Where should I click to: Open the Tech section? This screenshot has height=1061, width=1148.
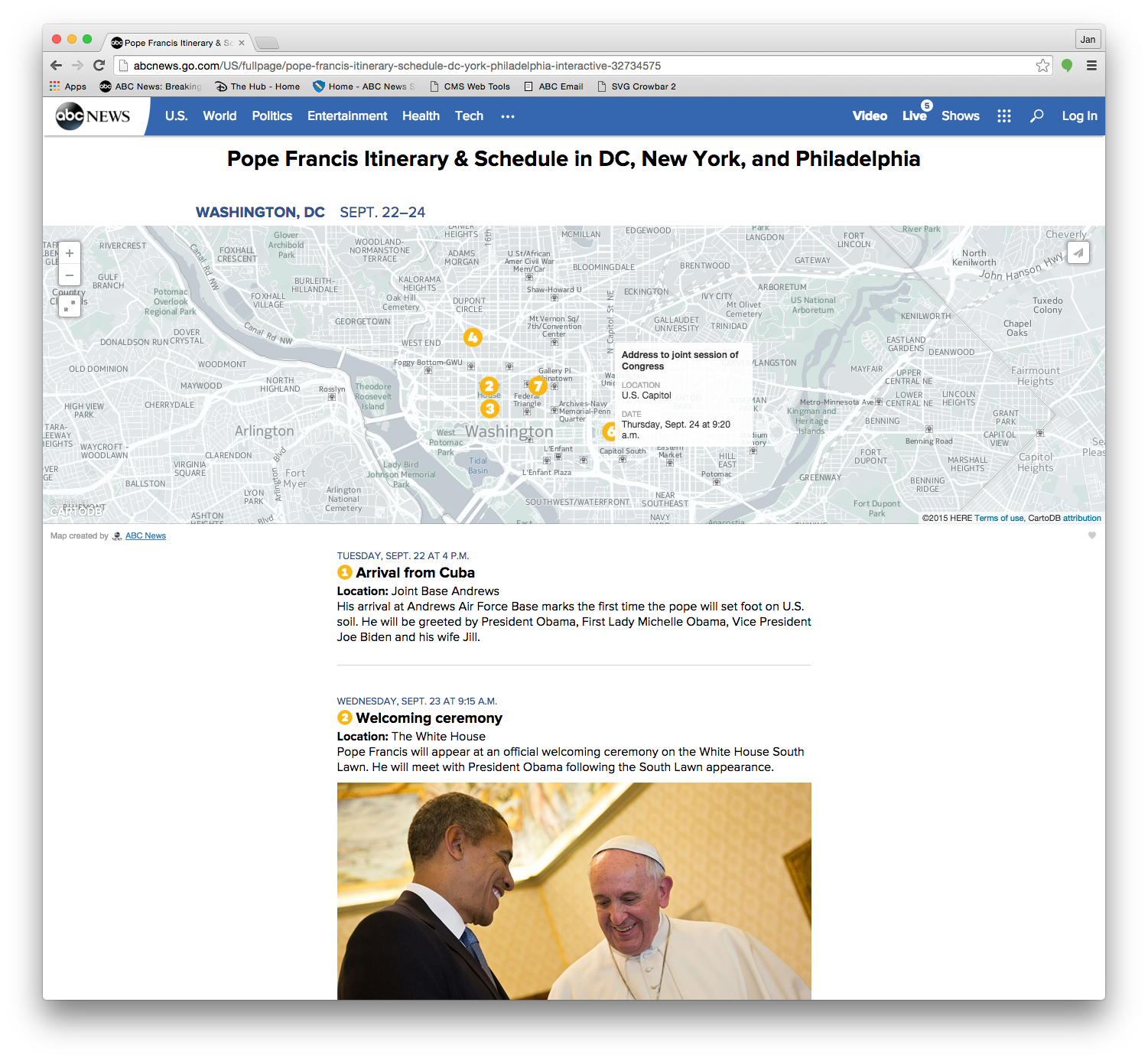click(x=469, y=116)
